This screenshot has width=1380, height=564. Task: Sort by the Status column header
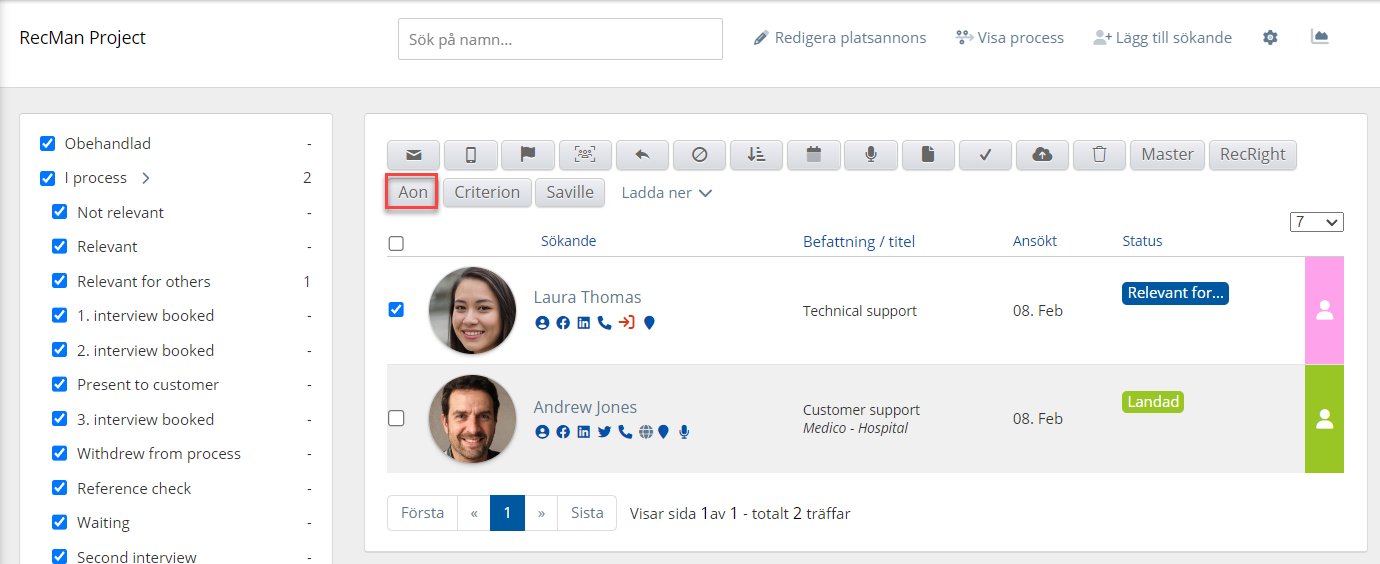click(1142, 241)
